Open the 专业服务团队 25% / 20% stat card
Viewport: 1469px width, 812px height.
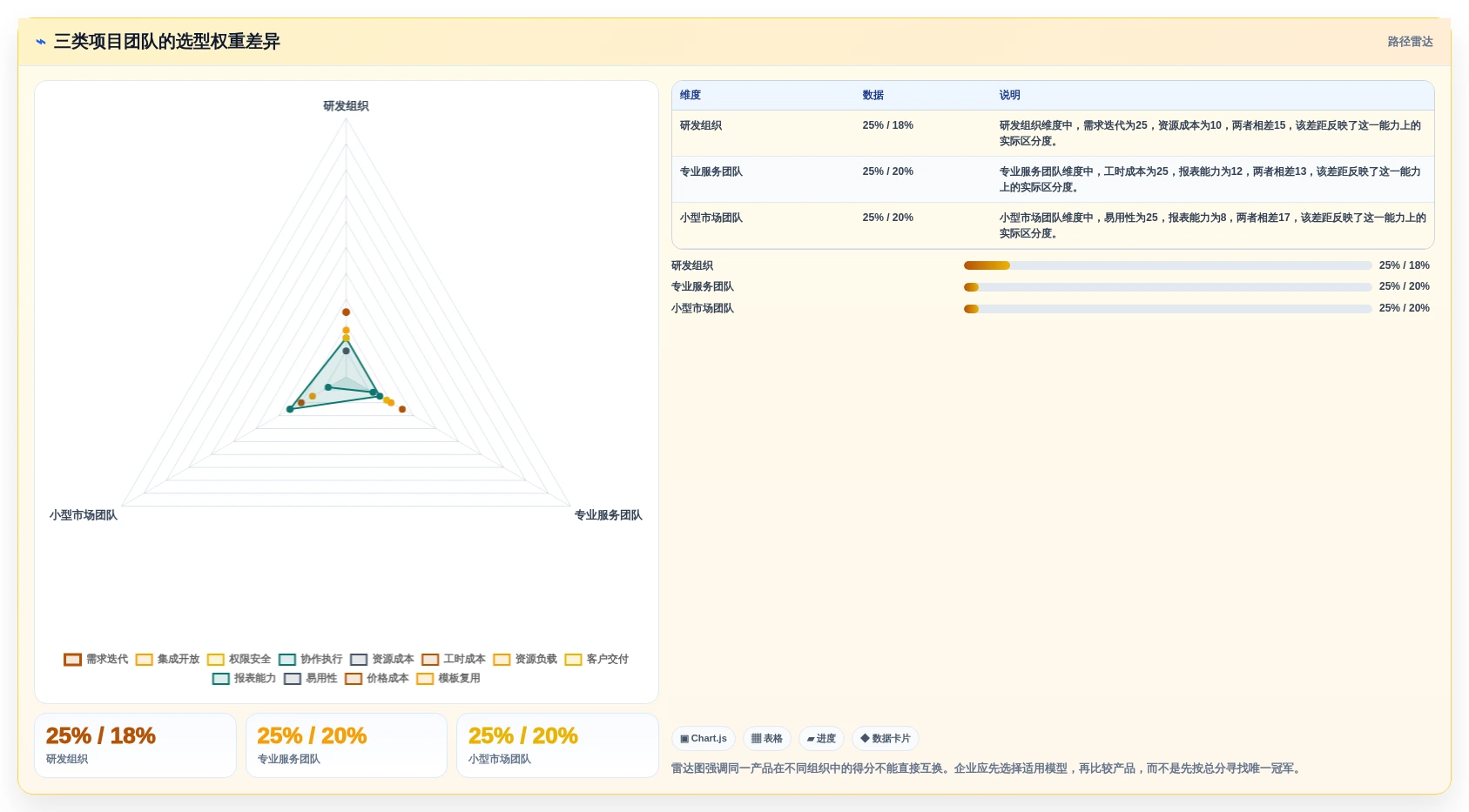tap(347, 746)
